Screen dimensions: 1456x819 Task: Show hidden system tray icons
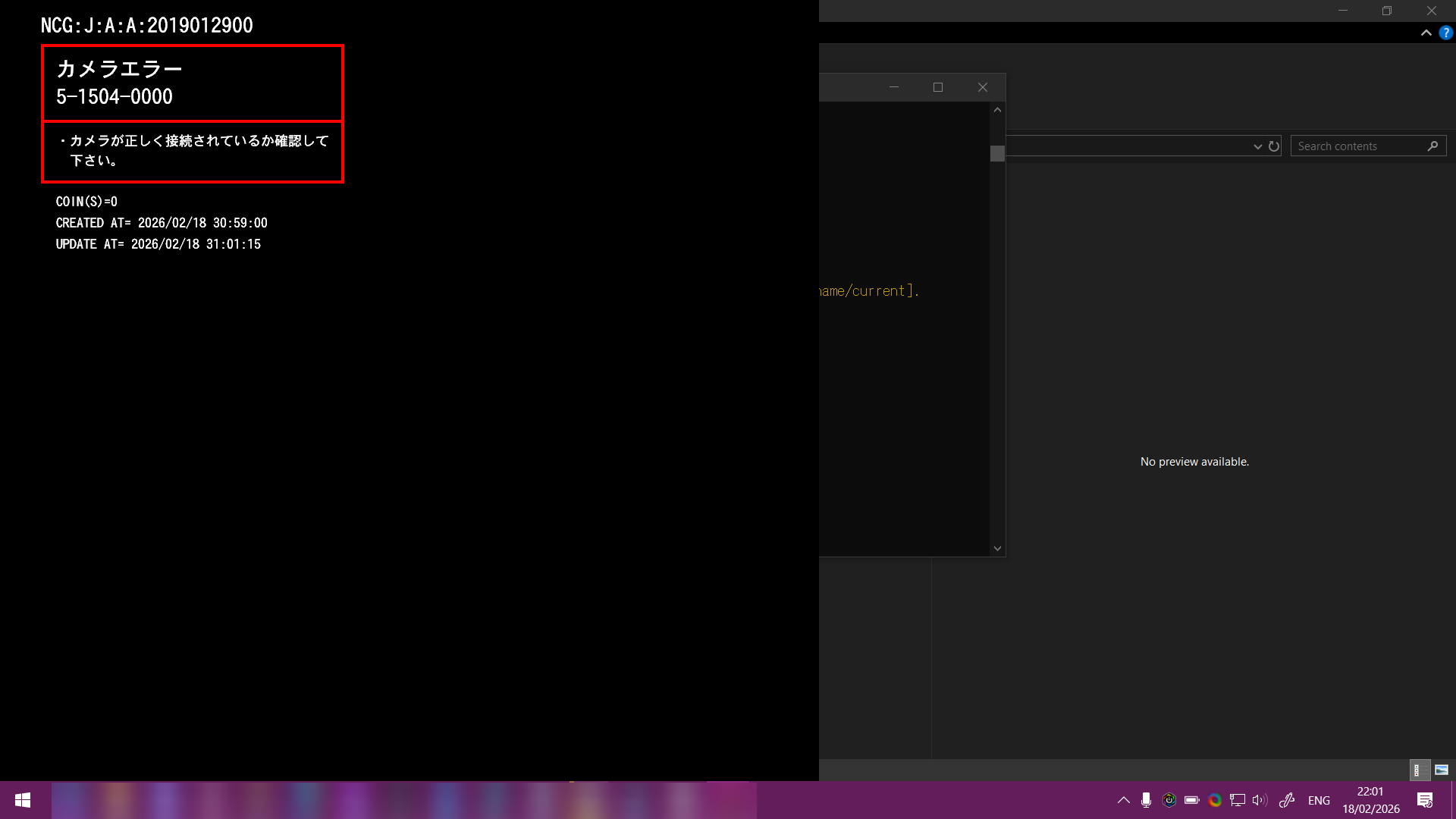coord(1124,800)
